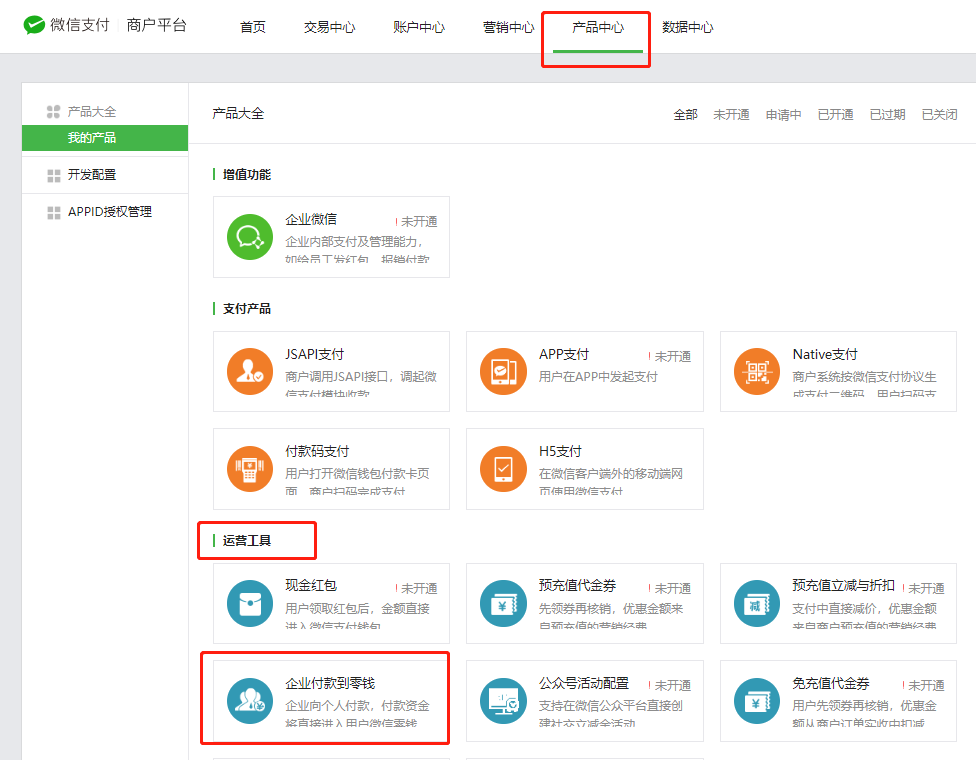Click the 开发配置 grid icon
Viewport: 976px width, 760px height.
pyautogui.click(x=54, y=176)
